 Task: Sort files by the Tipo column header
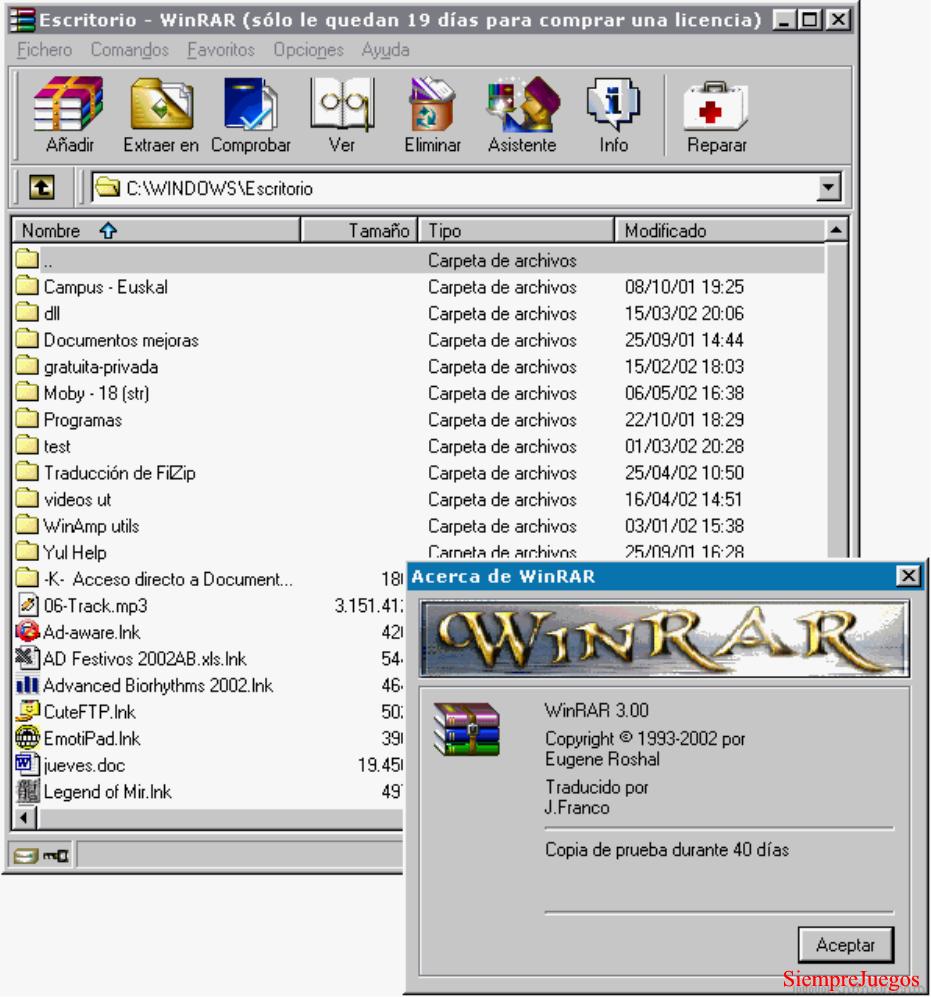point(516,230)
